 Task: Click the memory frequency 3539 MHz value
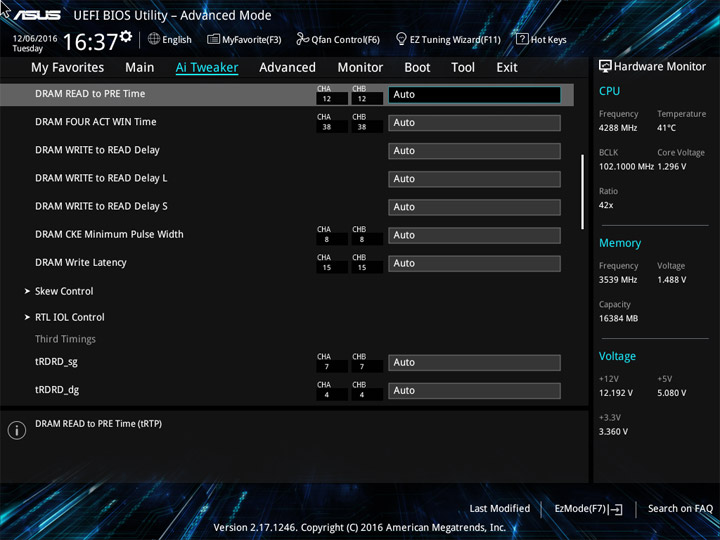click(618, 280)
